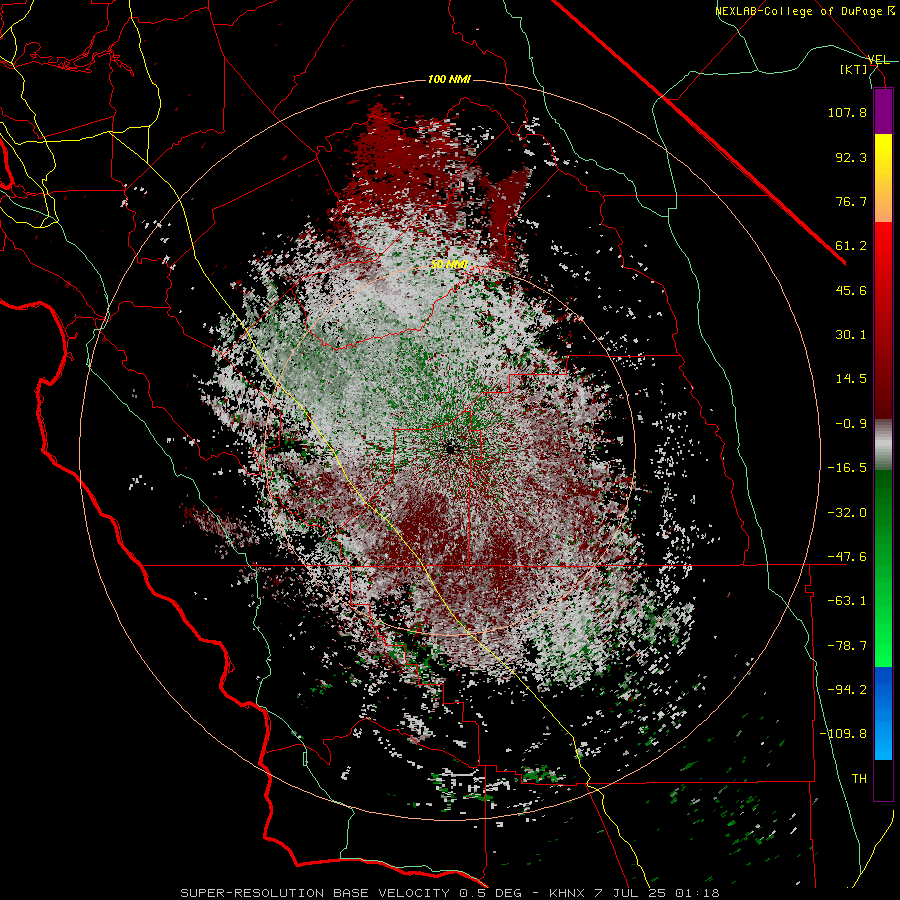
Task: Click the radar site center dot
Action: point(449,448)
